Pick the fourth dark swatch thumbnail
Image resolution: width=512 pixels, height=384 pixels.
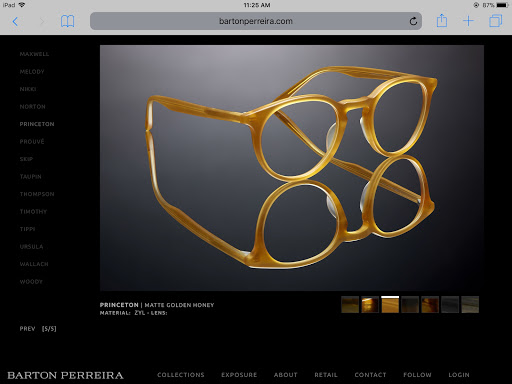(410, 304)
